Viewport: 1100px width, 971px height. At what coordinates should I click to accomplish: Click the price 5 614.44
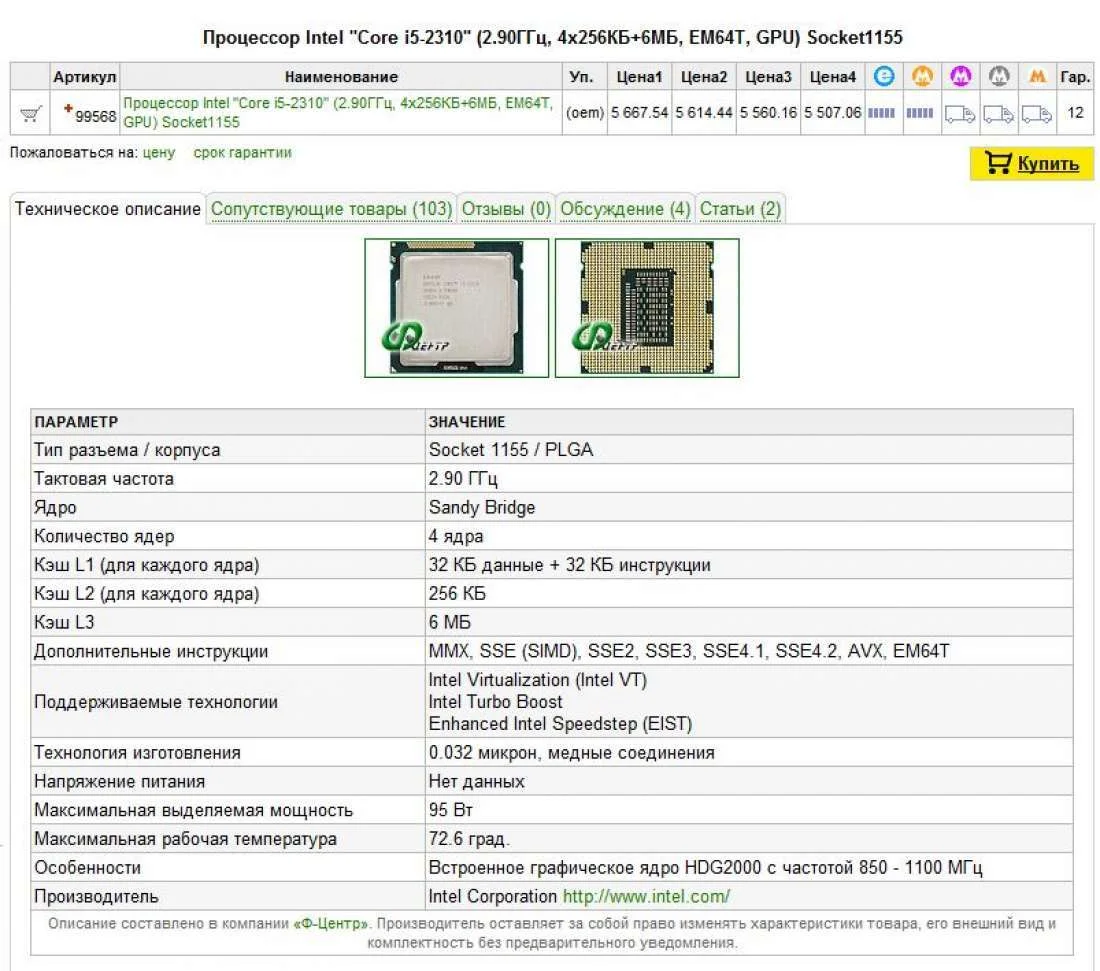click(x=704, y=112)
